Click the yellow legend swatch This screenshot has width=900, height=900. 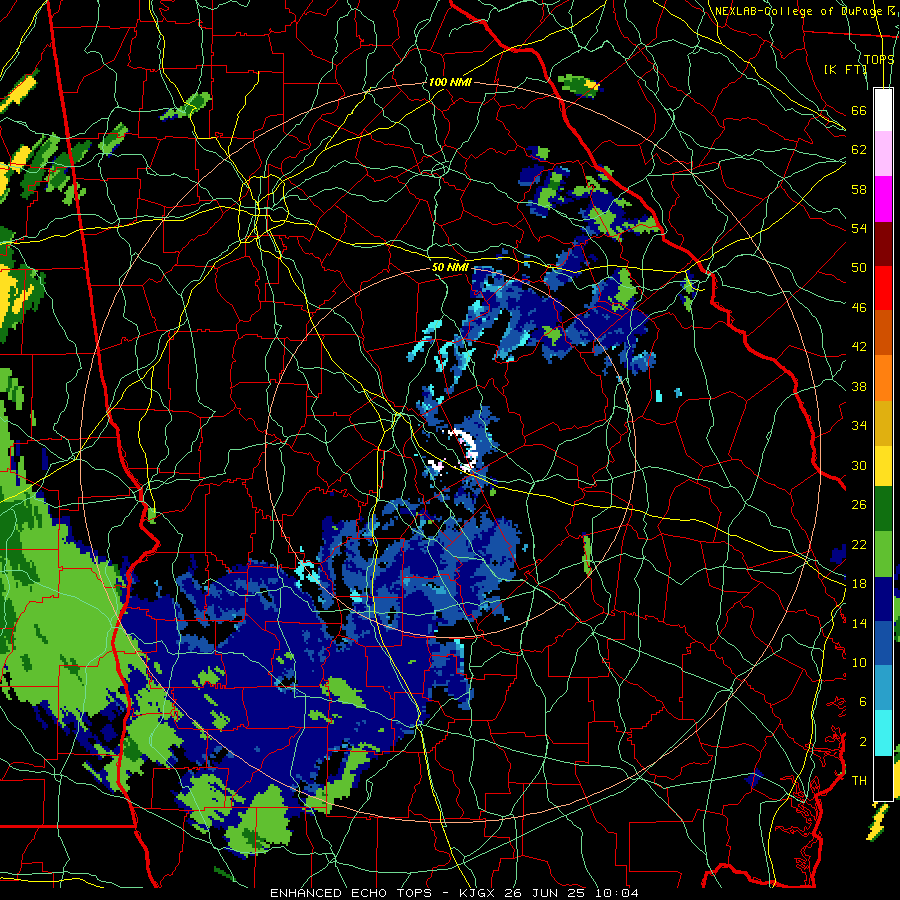point(883,466)
